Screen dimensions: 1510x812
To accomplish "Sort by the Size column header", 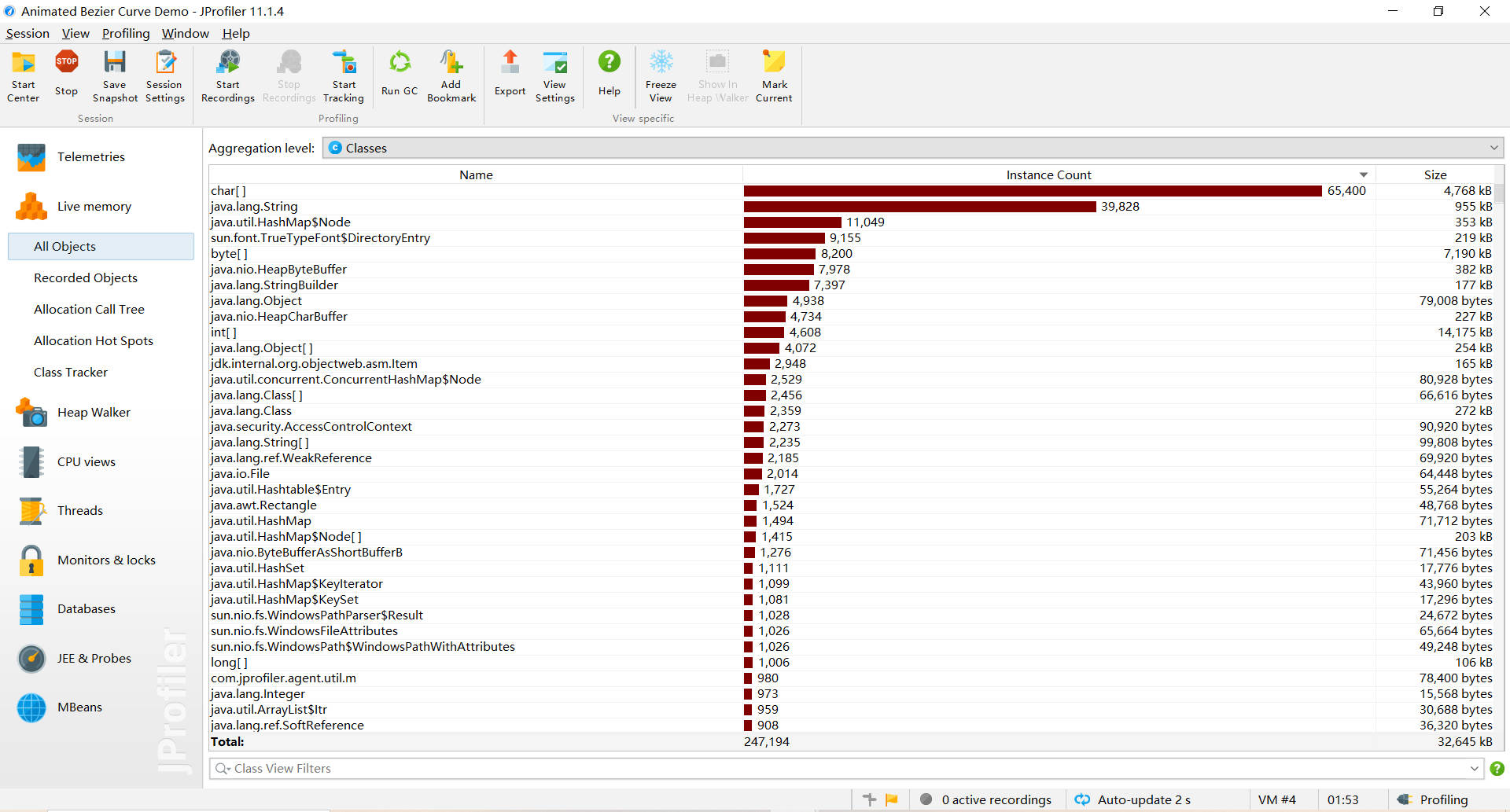I will coord(1435,175).
